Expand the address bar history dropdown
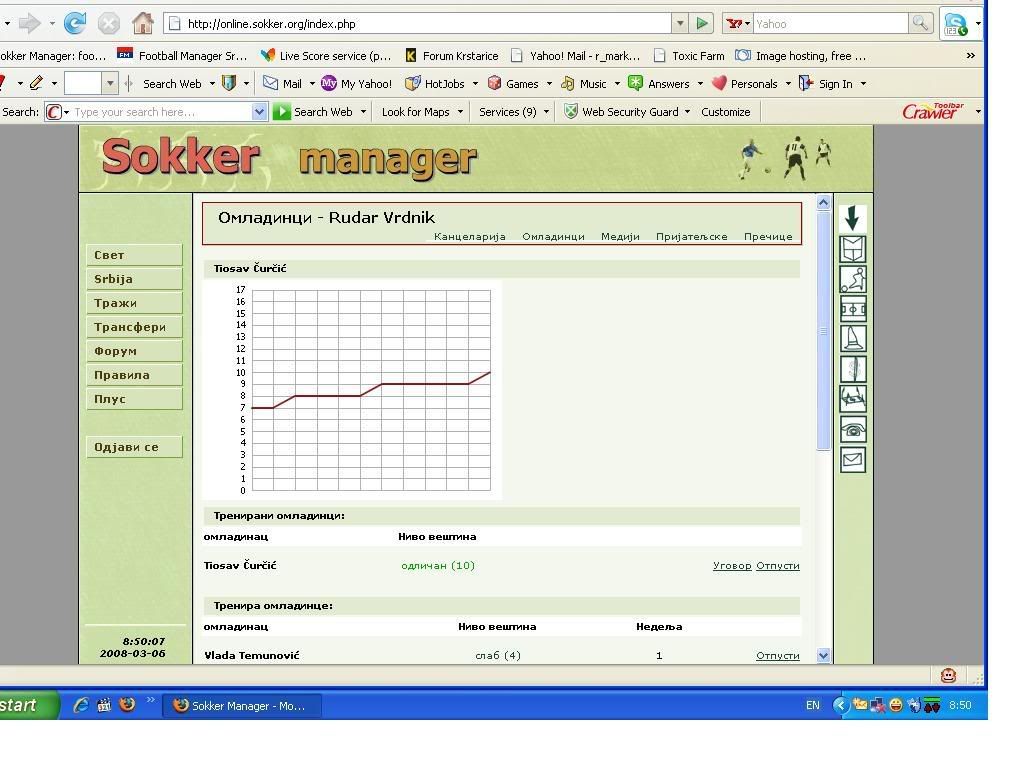This screenshot has height=768, width=1024. (x=680, y=23)
